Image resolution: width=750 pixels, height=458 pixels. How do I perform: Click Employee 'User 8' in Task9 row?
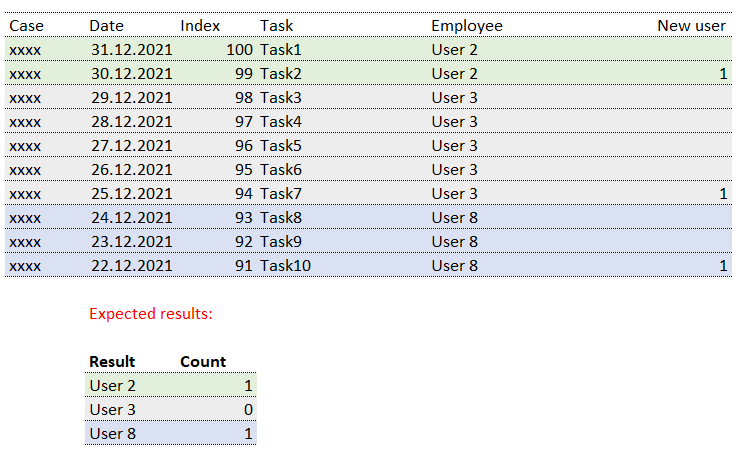pos(454,241)
